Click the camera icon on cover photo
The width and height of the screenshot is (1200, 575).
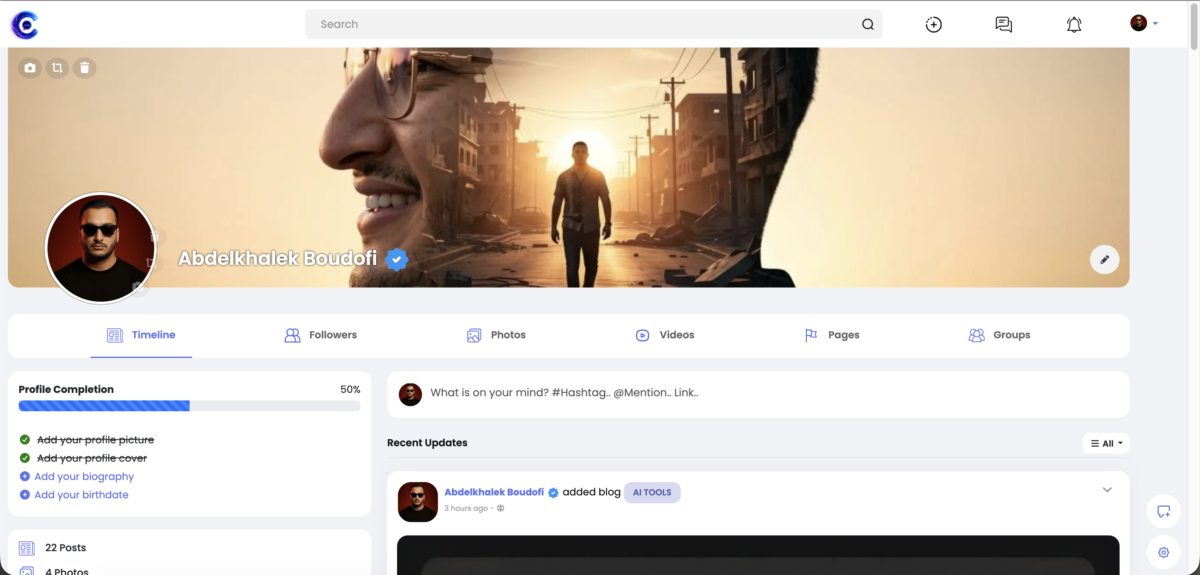tap(30, 68)
